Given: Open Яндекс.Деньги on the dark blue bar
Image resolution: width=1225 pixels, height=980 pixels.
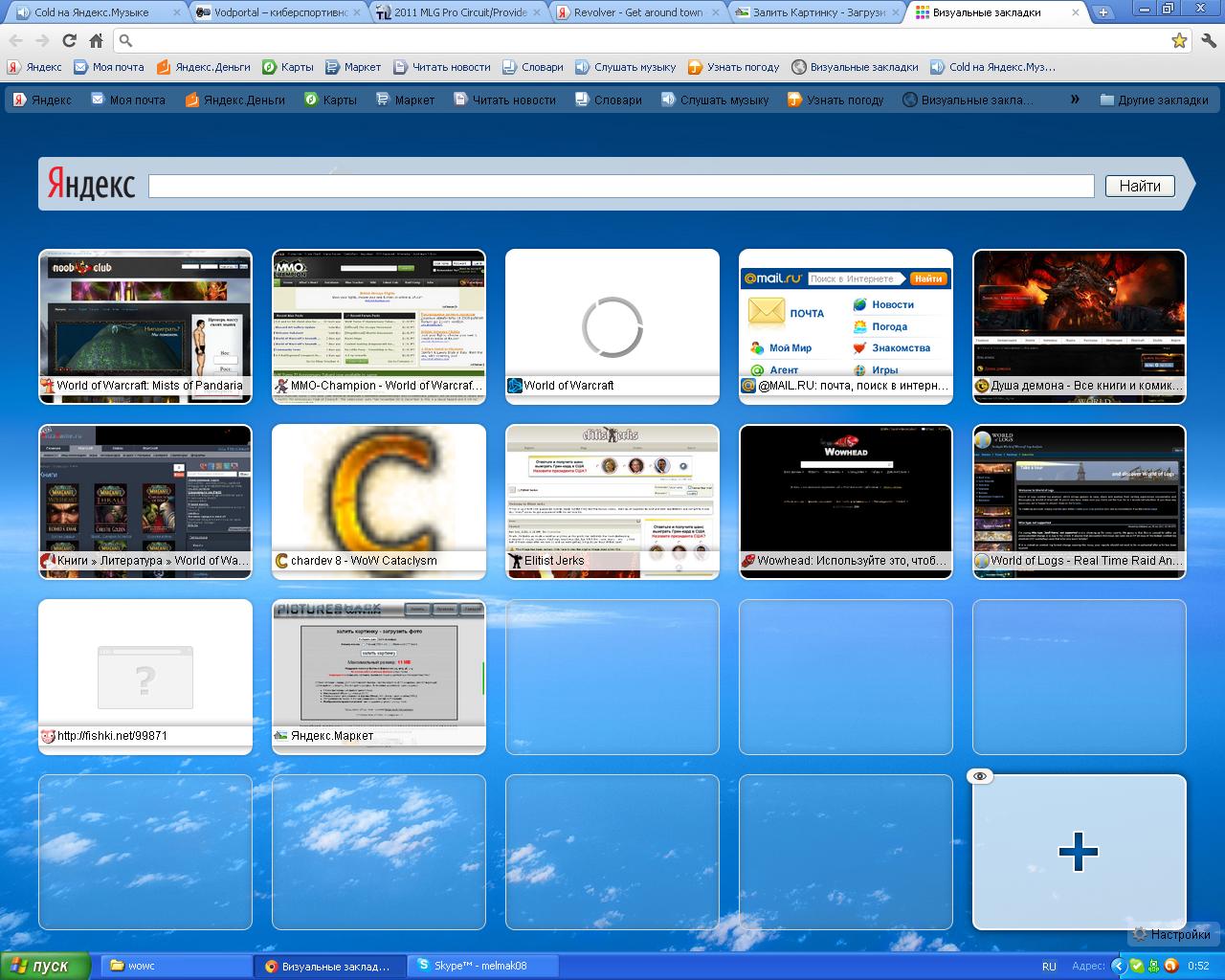Looking at the screenshot, I should coord(234,100).
